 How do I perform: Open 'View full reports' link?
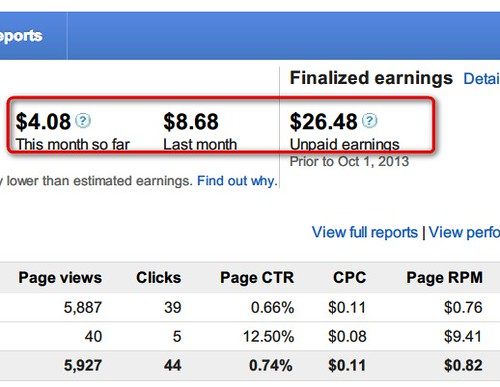pos(365,232)
